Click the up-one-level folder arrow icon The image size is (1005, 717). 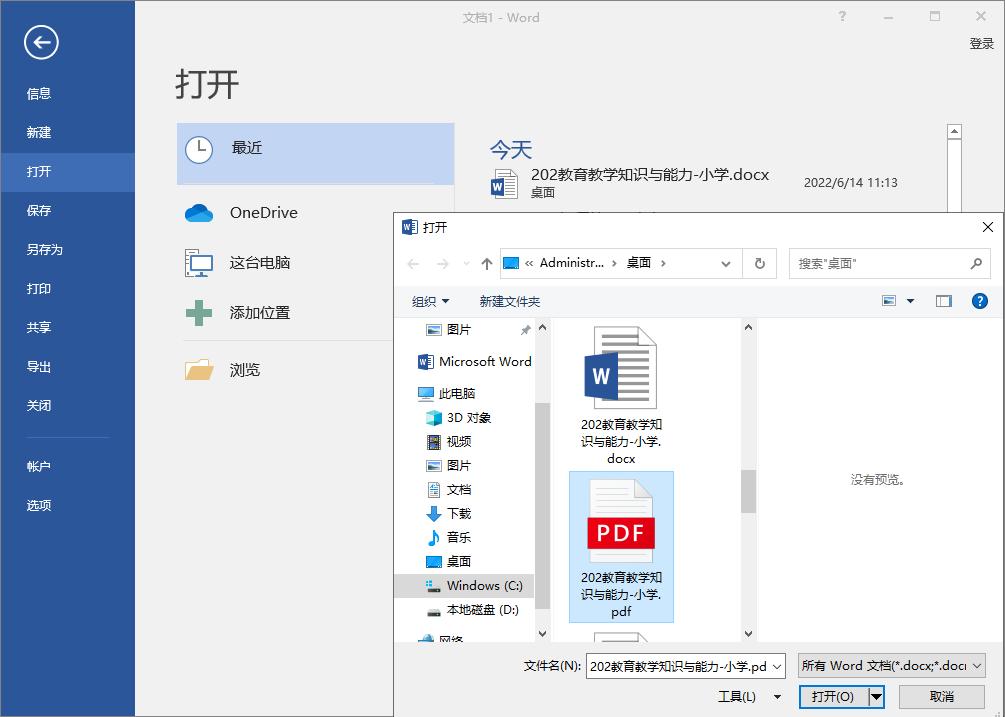[x=486, y=263]
